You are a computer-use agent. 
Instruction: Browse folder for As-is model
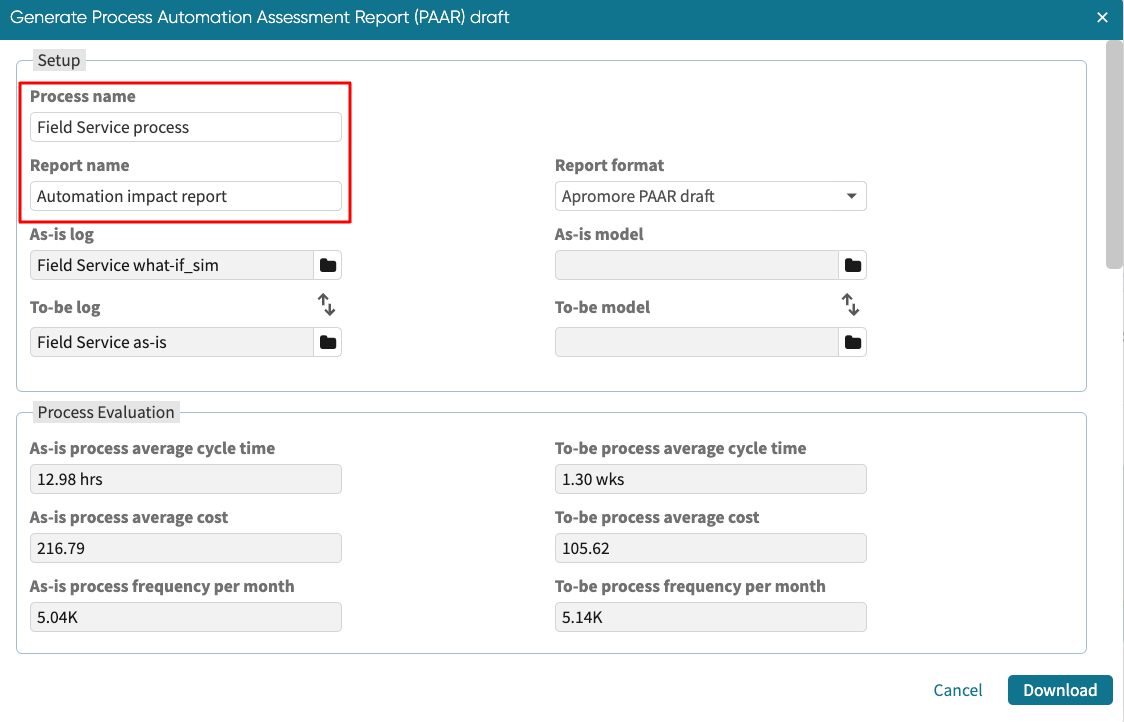tap(852, 265)
